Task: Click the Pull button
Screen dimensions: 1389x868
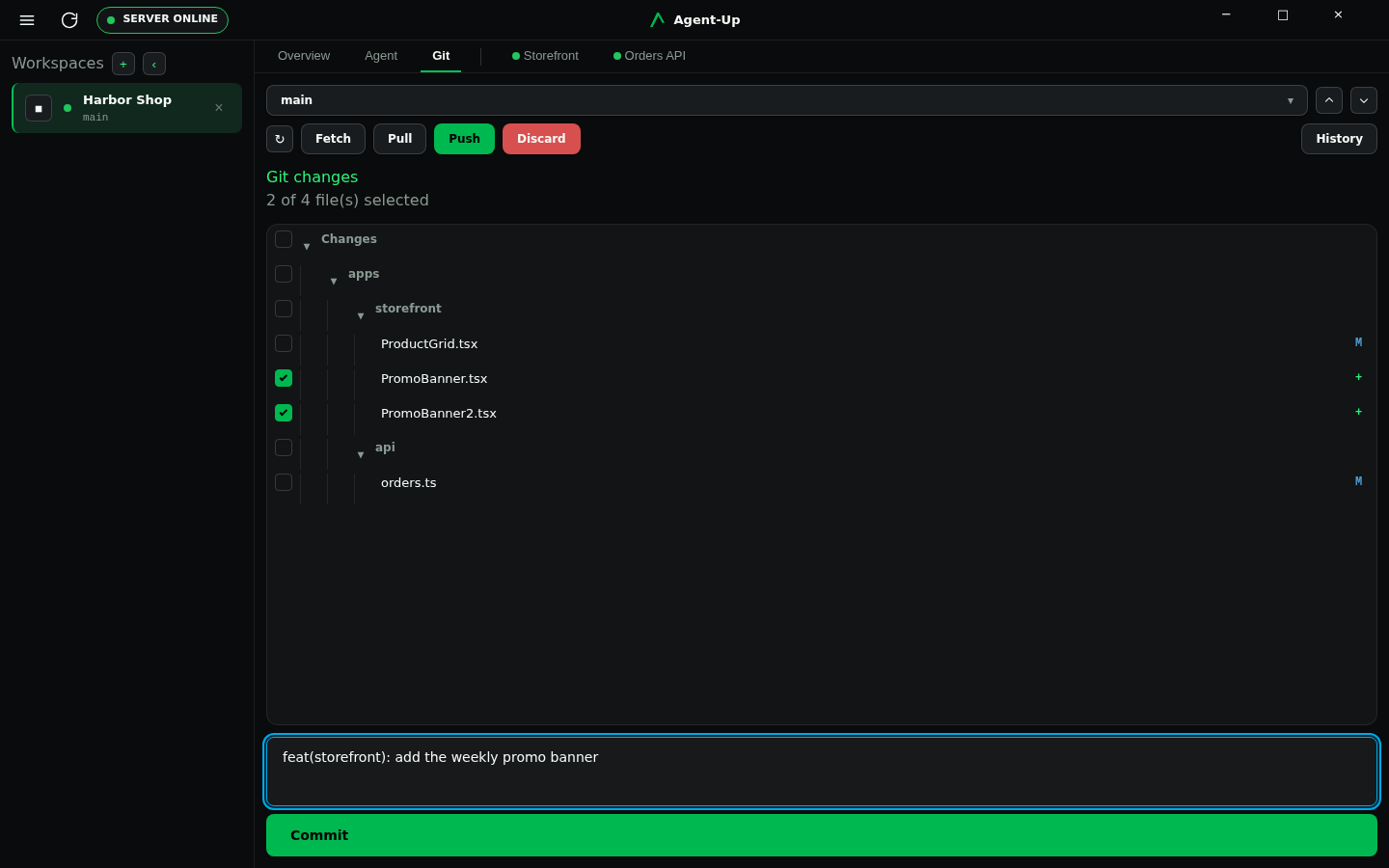Action: coord(399,139)
